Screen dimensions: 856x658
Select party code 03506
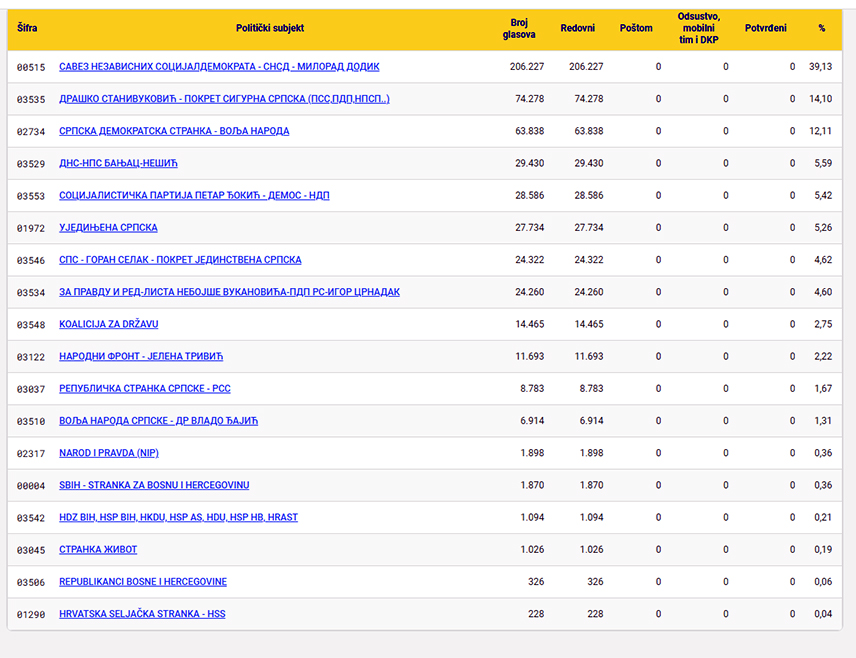click(31, 583)
